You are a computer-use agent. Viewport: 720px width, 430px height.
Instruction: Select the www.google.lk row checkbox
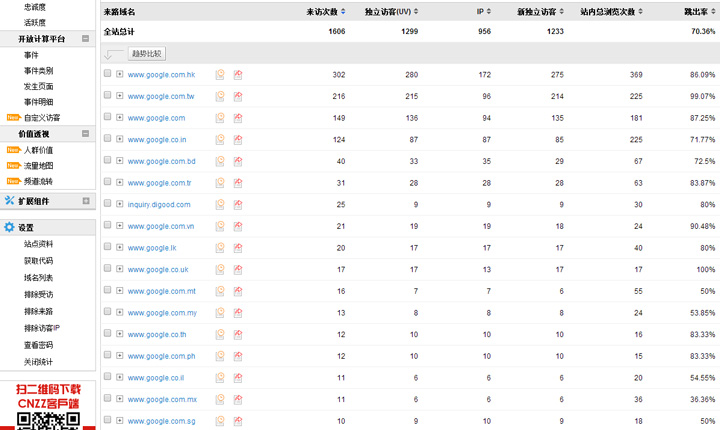click(108, 248)
